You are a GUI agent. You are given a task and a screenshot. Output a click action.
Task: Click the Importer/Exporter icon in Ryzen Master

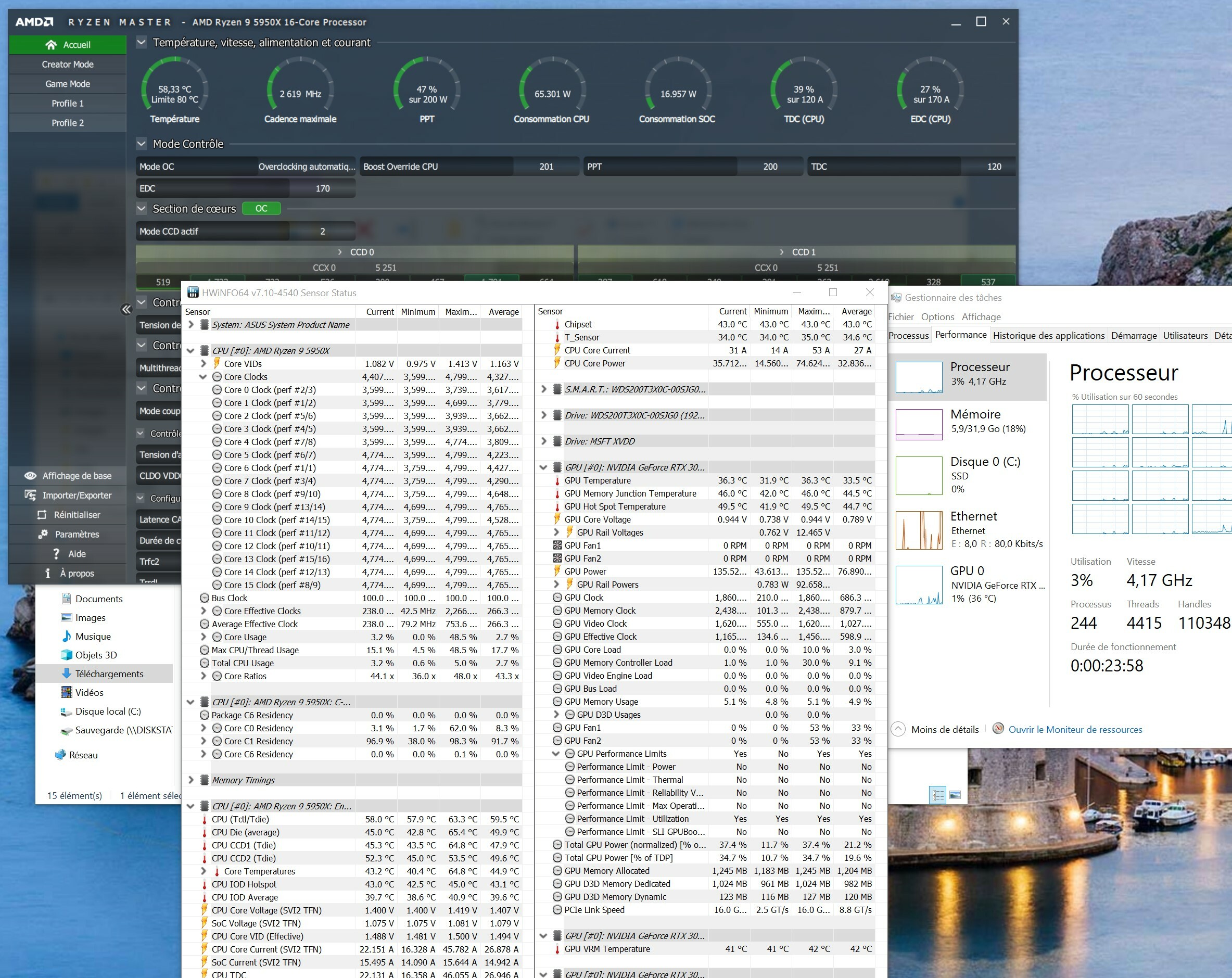(30, 496)
